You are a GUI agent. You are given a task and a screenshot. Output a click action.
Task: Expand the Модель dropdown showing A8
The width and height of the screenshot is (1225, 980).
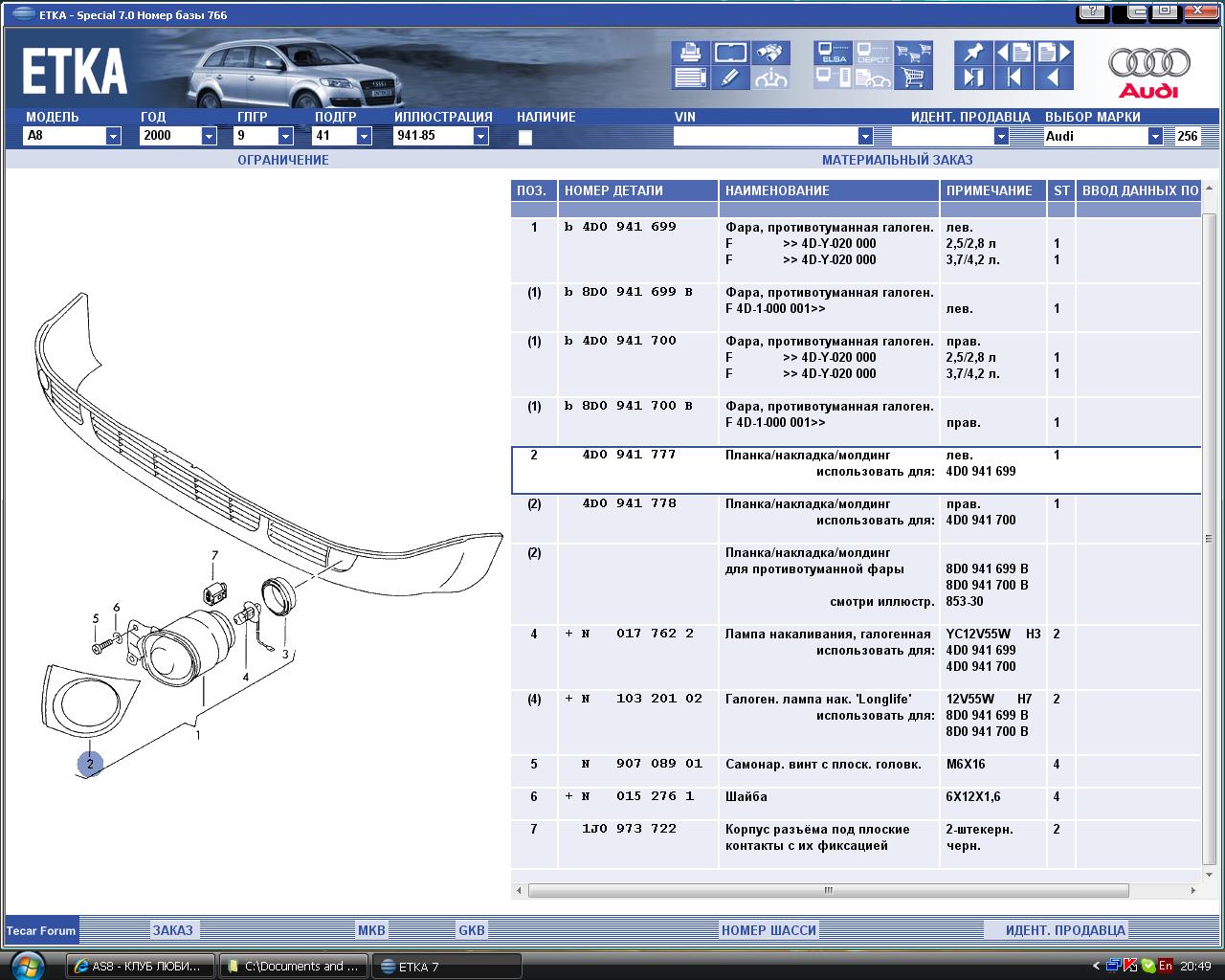[x=113, y=136]
